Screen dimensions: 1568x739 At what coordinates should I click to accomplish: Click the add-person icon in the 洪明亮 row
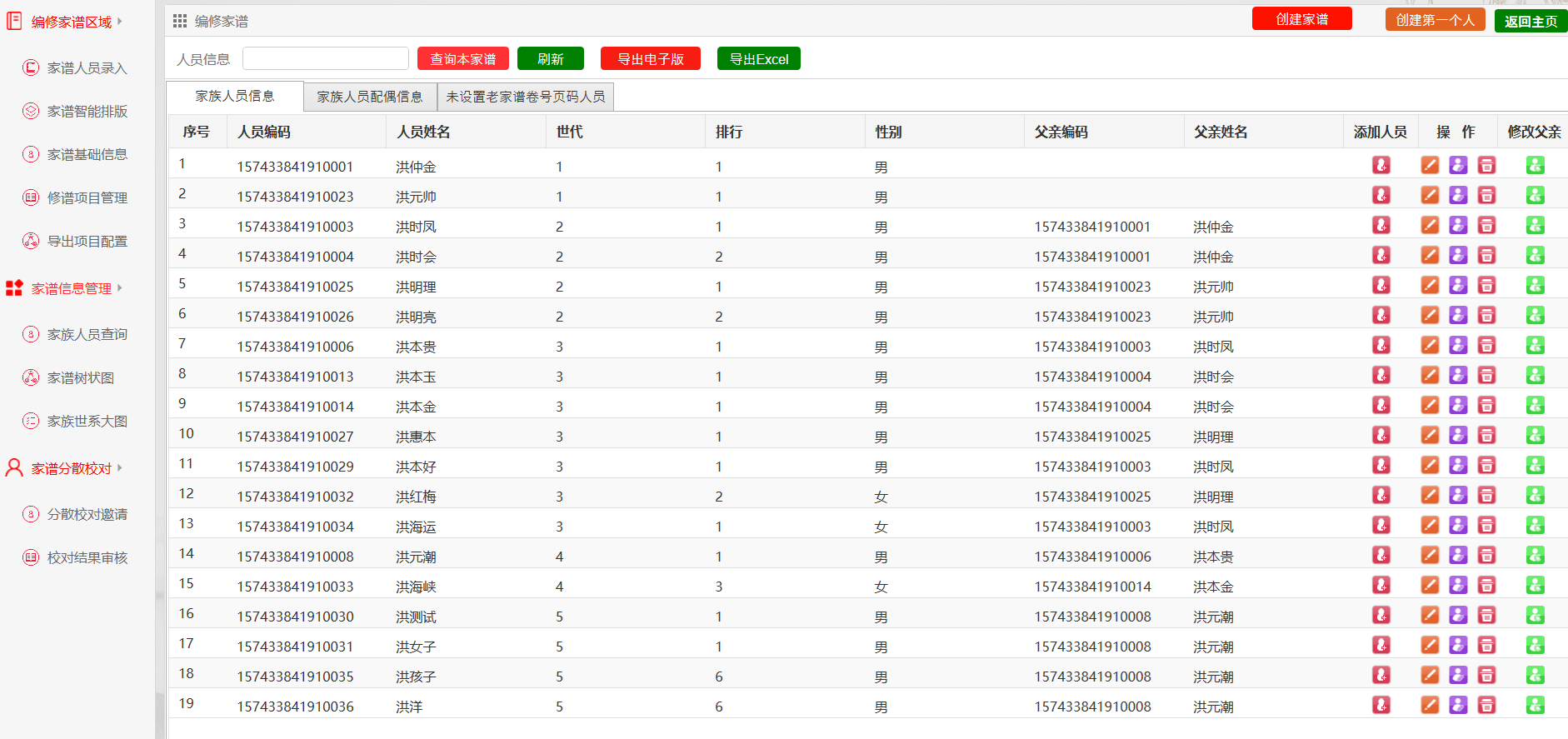coord(1381,315)
